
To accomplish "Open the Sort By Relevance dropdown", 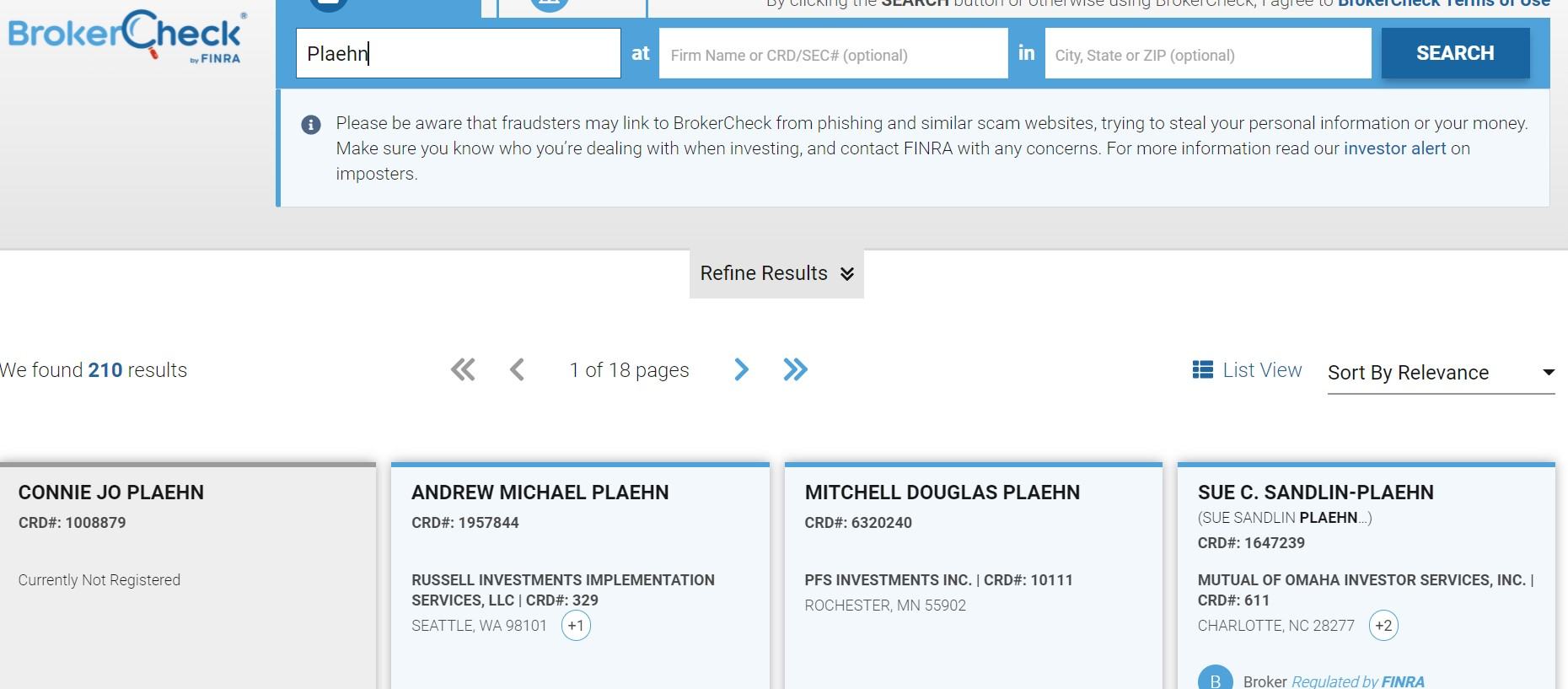I will tap(1441, 373).
